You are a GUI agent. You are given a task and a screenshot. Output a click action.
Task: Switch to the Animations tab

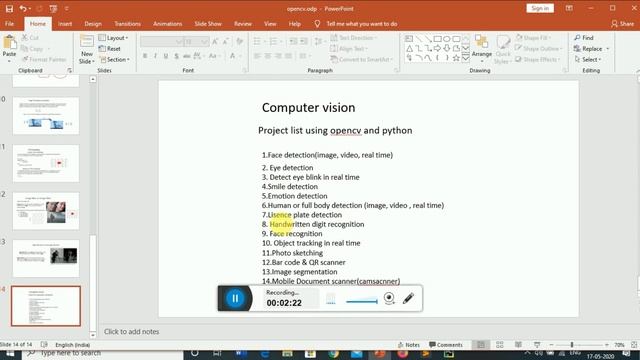click(x=167, y=24)
